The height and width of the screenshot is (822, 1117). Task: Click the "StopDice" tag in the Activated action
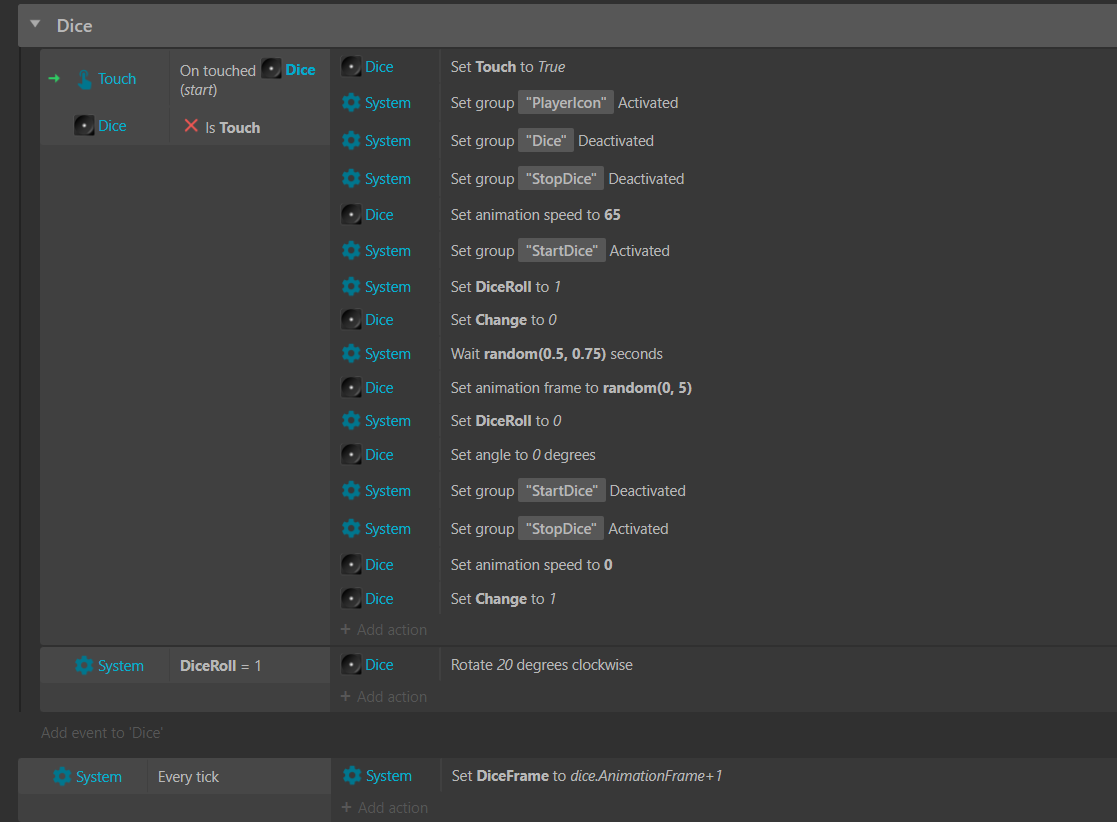coord(561,529)
